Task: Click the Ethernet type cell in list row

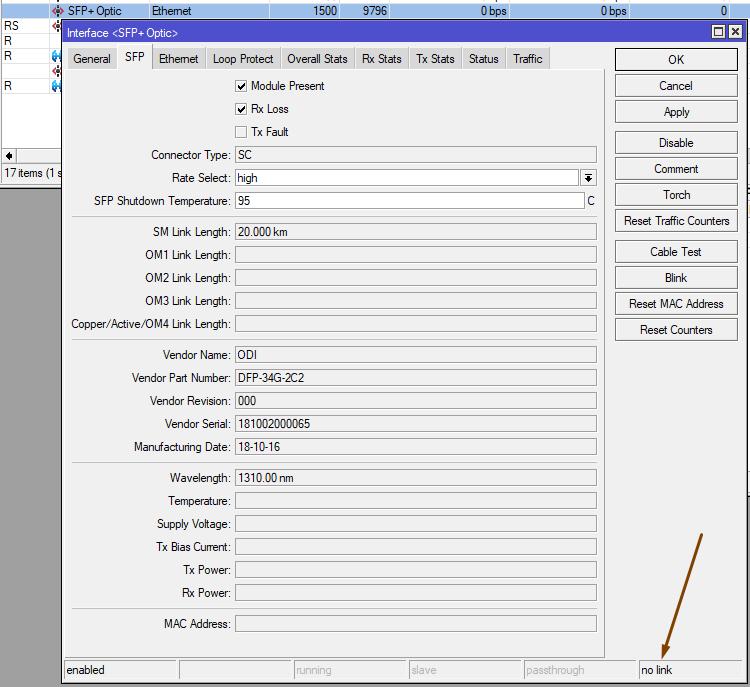Action: [x=210, y=11]
